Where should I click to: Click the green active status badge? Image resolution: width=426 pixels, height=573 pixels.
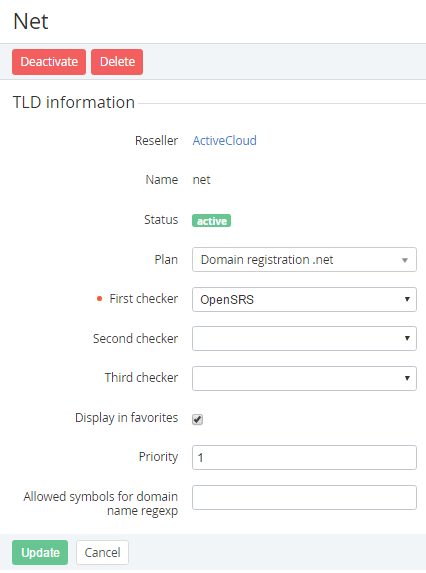tap(212, 221)
